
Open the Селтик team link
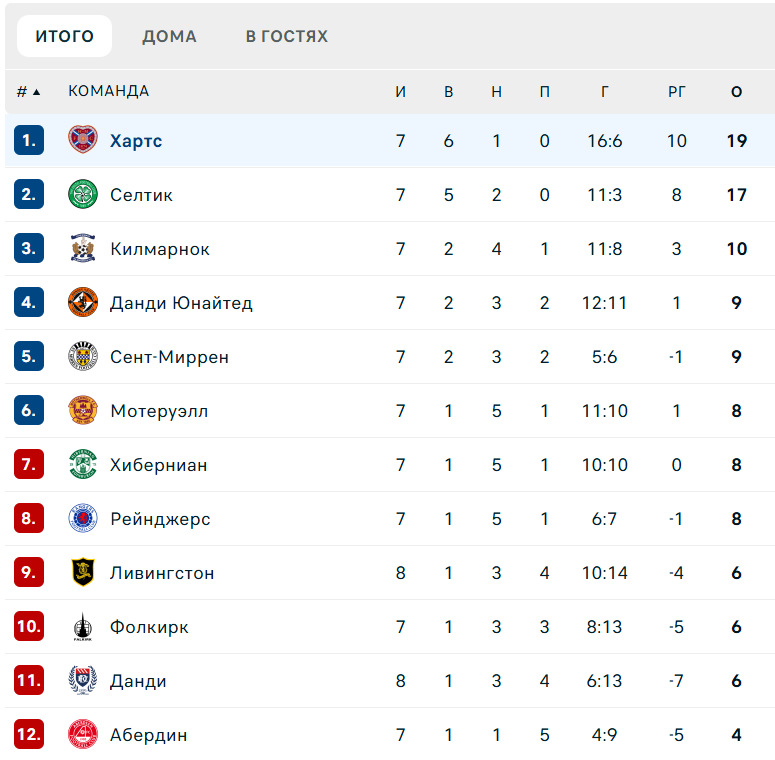tap(141, 195)
